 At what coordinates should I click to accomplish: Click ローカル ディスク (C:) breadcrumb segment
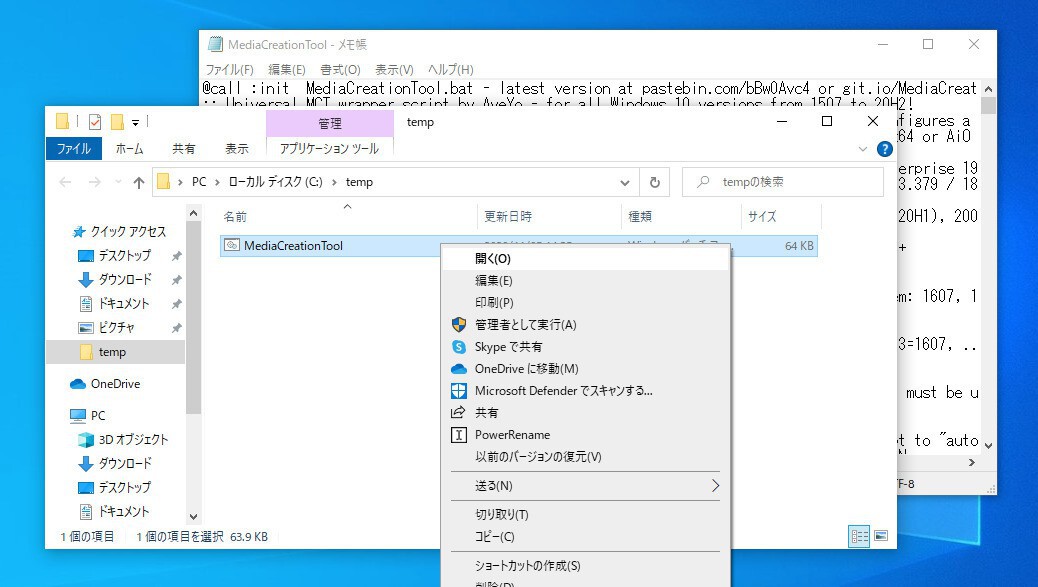[x=275, y=182]
